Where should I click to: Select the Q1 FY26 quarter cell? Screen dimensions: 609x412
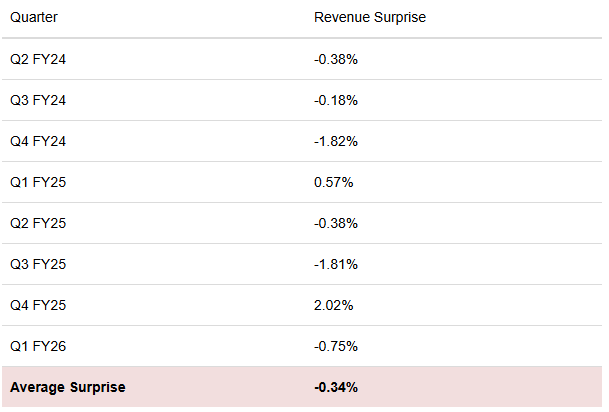pyautogui.click(x=38, y=346)
